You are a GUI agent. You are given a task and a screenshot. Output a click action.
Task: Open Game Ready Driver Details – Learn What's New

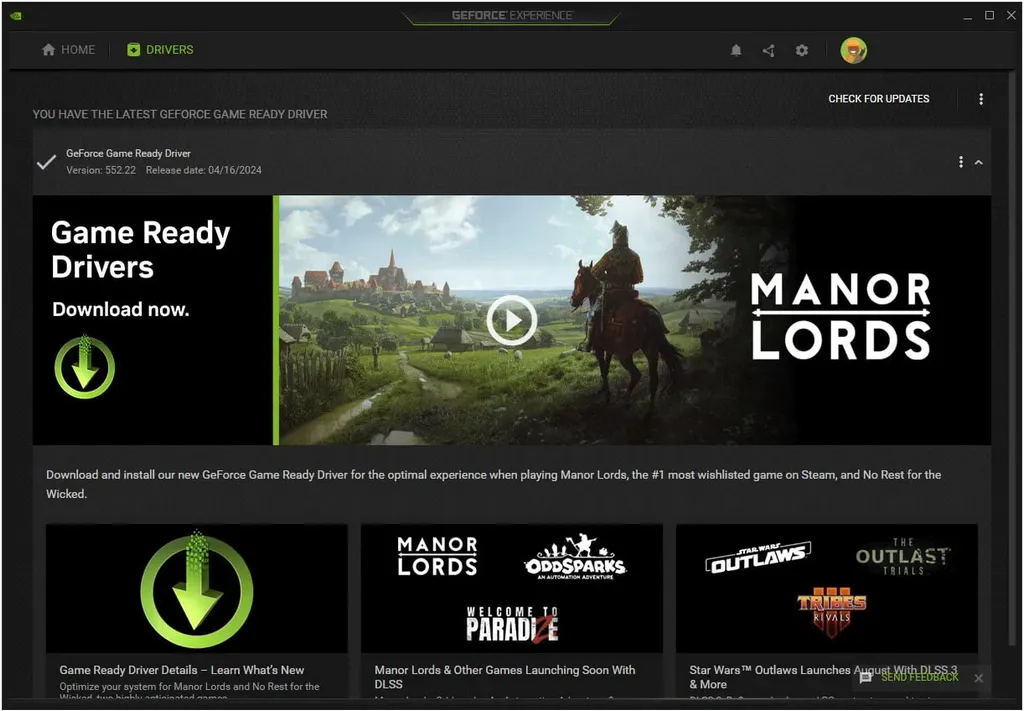pyautogui.click(x=182, y=670)
